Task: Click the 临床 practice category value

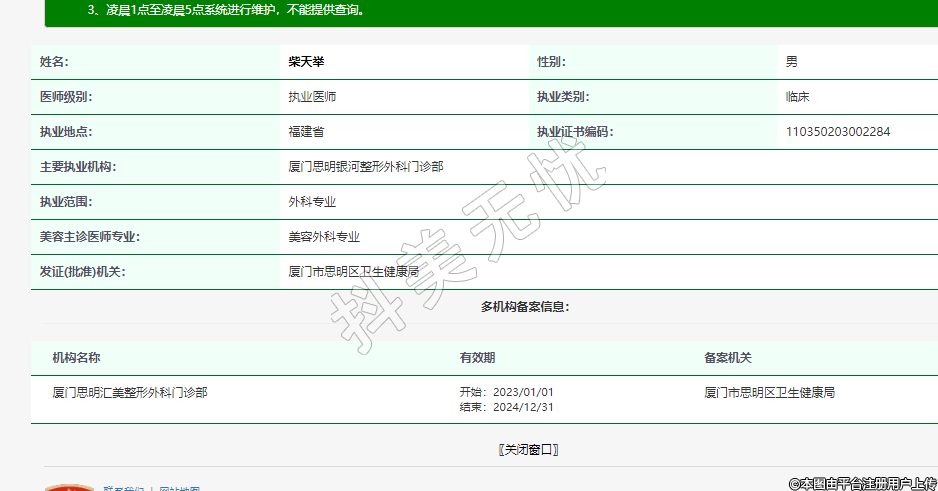Action: coord(797,97)
